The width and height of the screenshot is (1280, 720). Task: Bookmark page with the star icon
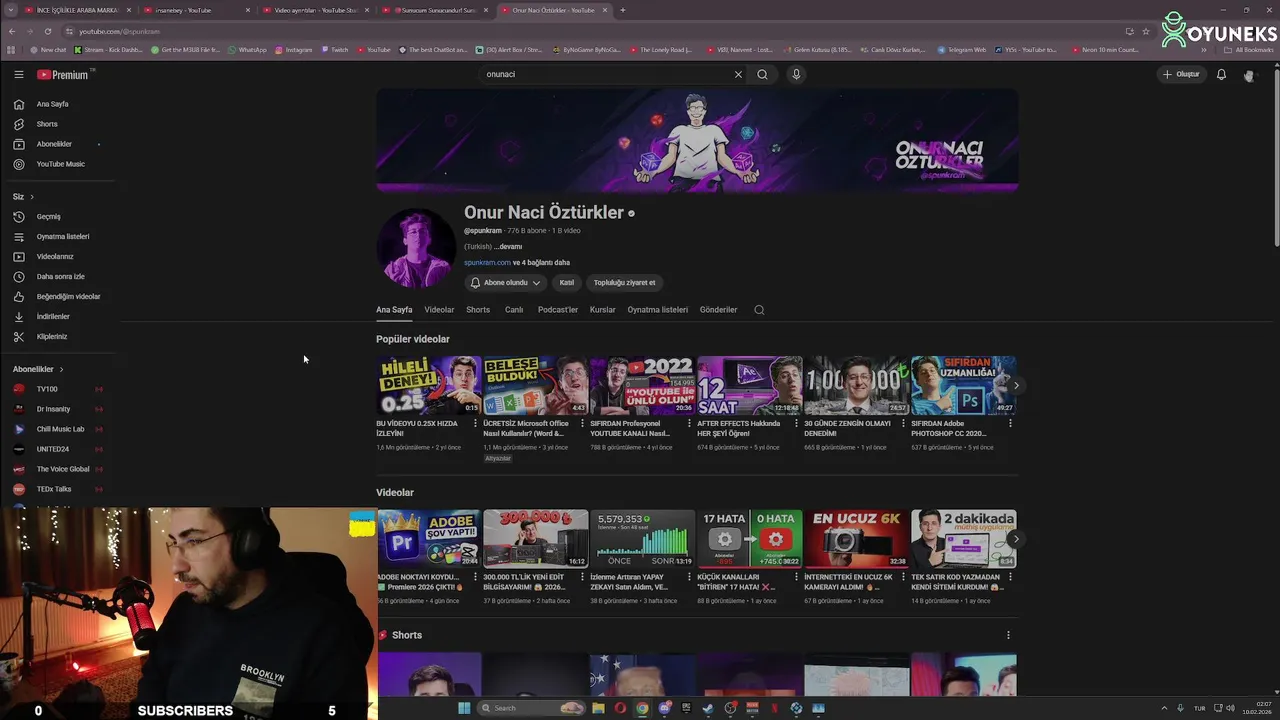click(x=1146, y=31)
